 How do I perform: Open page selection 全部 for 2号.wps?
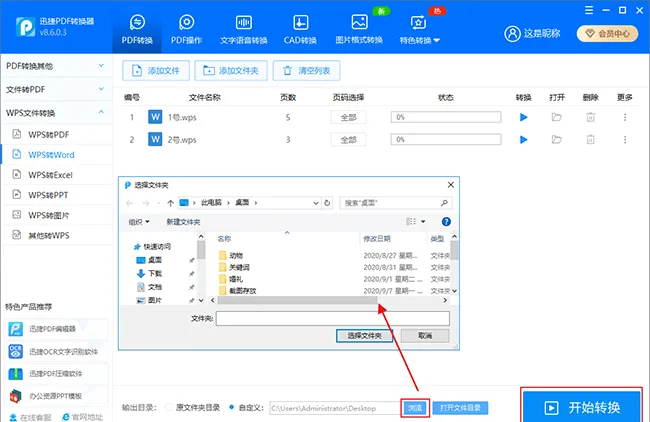click(x=349, y=140)
